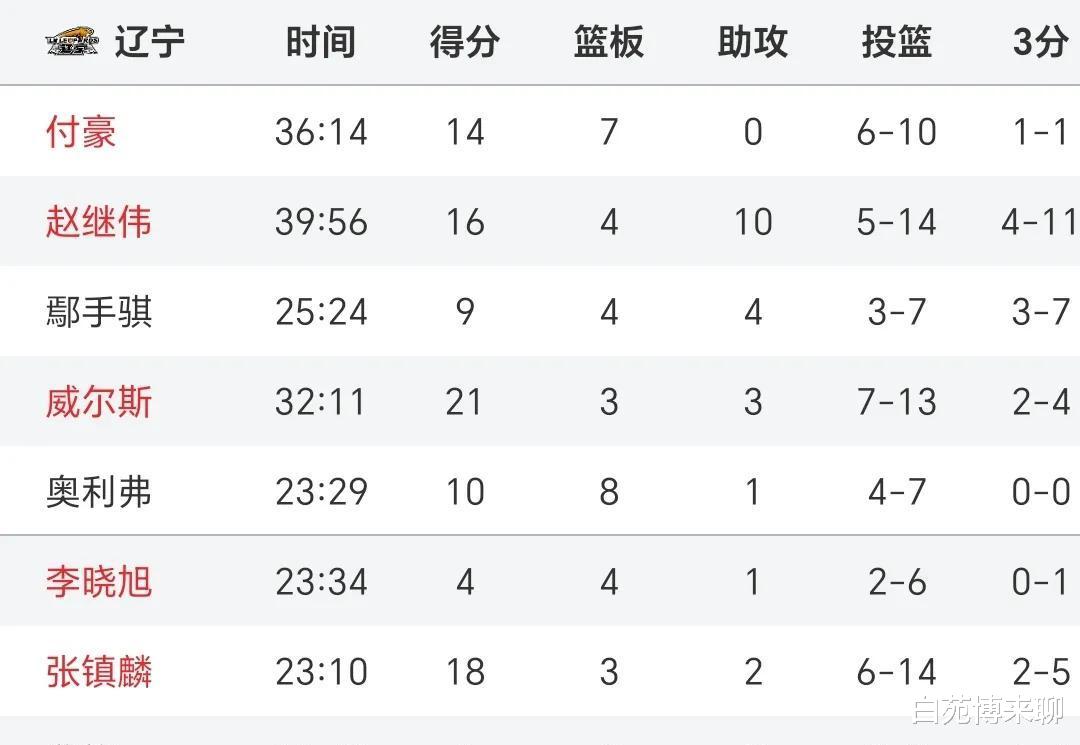Select the 投篮 column header
Viewport: 1080px width, 745px height.
897,42
